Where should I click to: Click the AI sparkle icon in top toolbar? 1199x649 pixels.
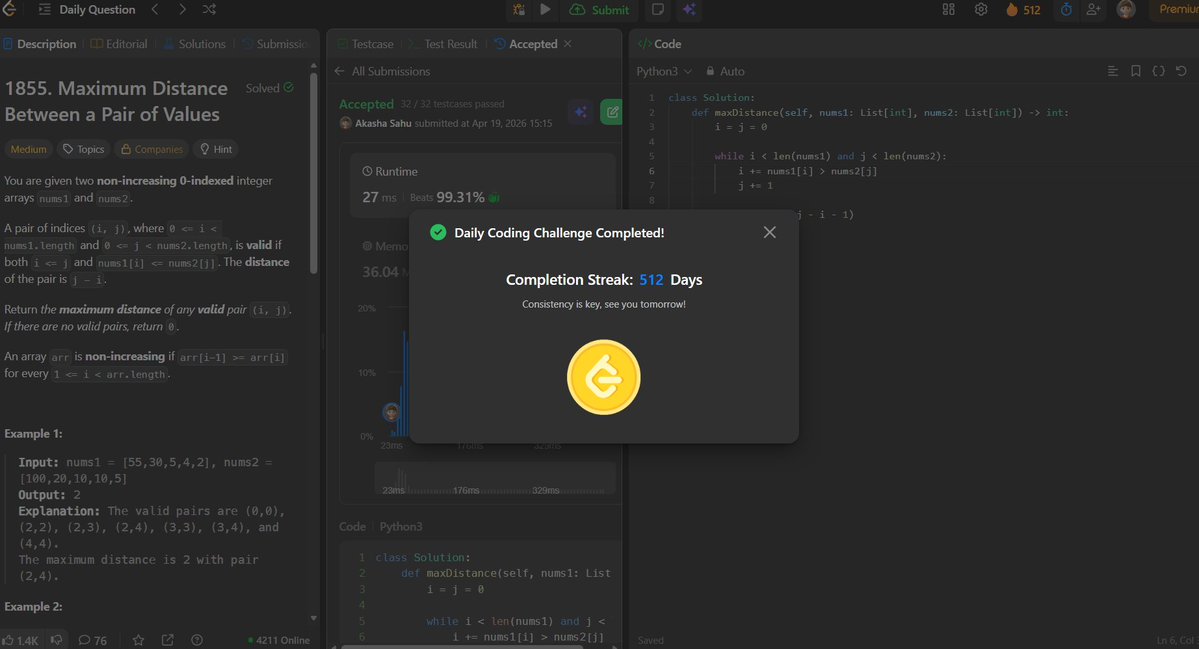coord(689,9)
